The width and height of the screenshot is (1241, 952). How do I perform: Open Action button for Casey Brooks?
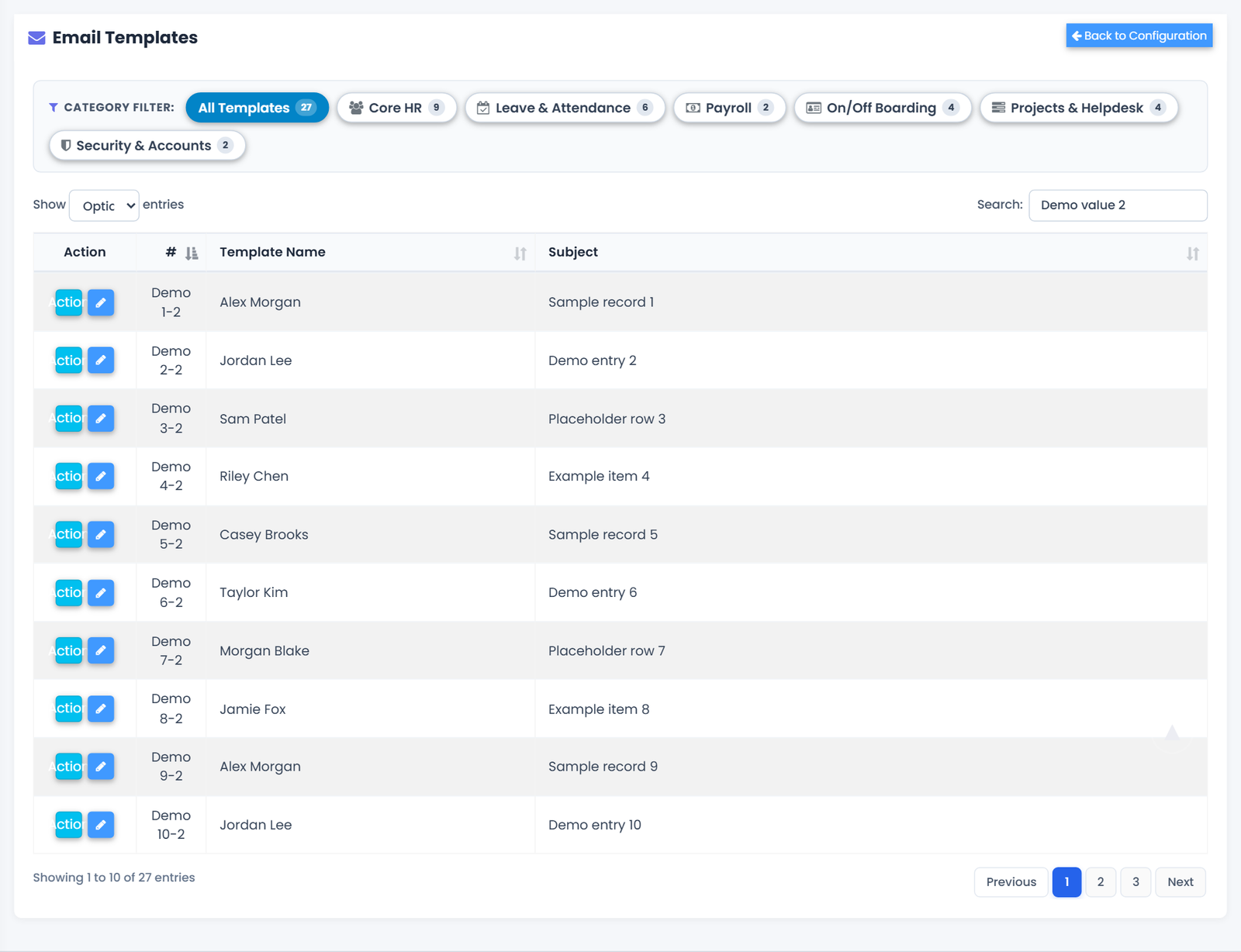coord(69,534)
